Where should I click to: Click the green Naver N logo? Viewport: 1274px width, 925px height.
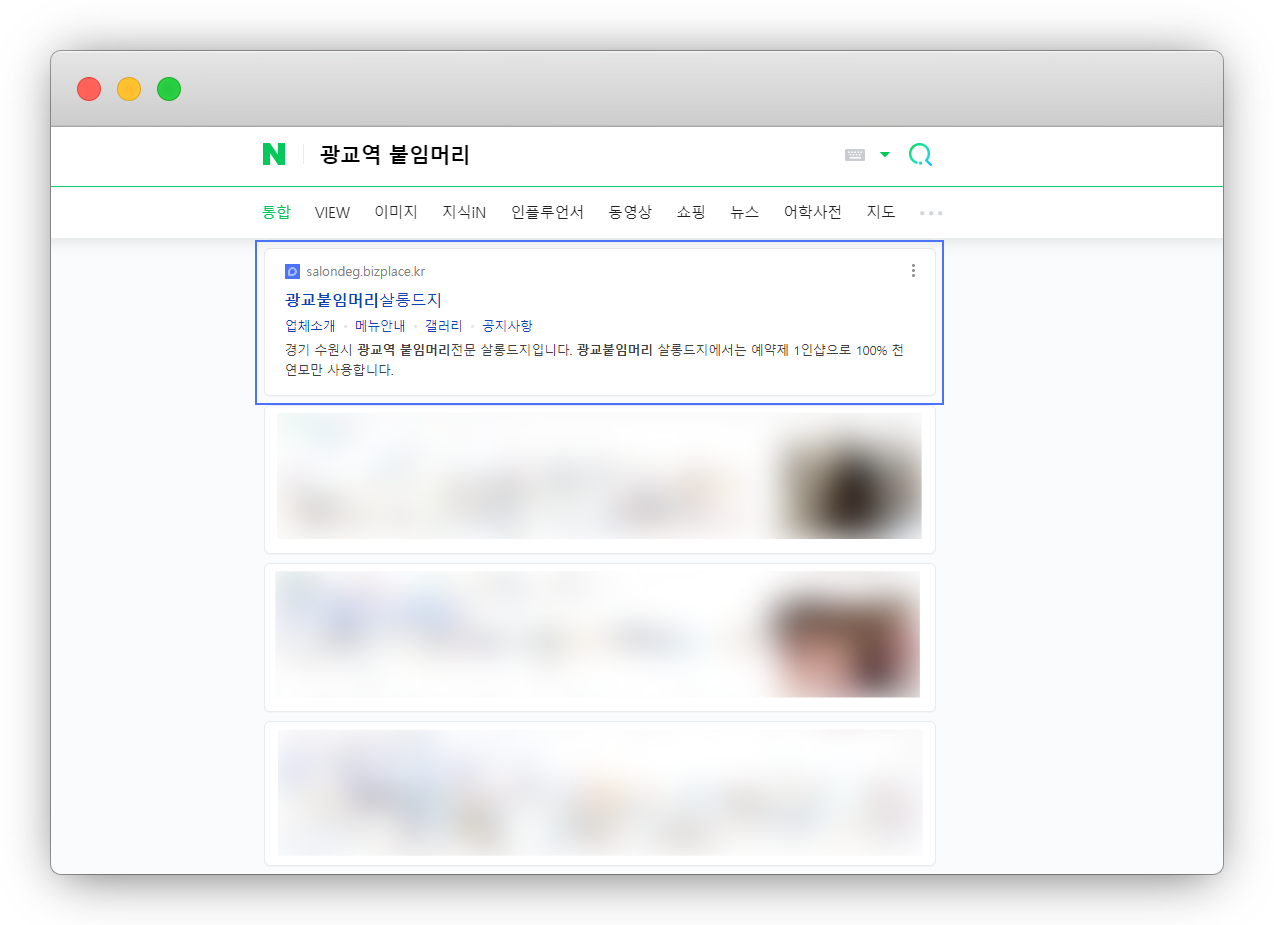point(274,154)
